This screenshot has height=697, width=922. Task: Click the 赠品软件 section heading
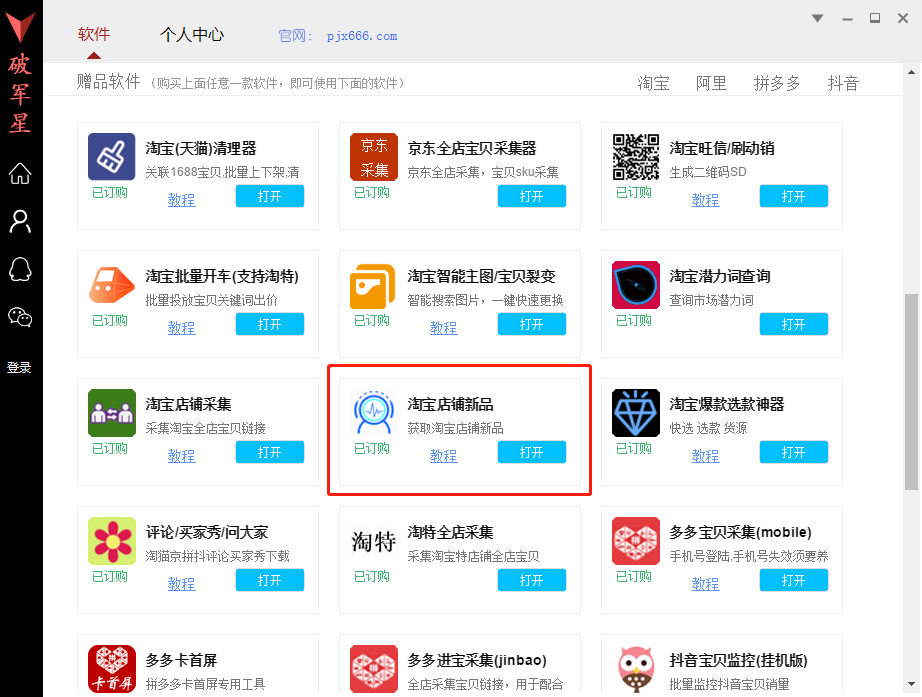click(108, 82)
